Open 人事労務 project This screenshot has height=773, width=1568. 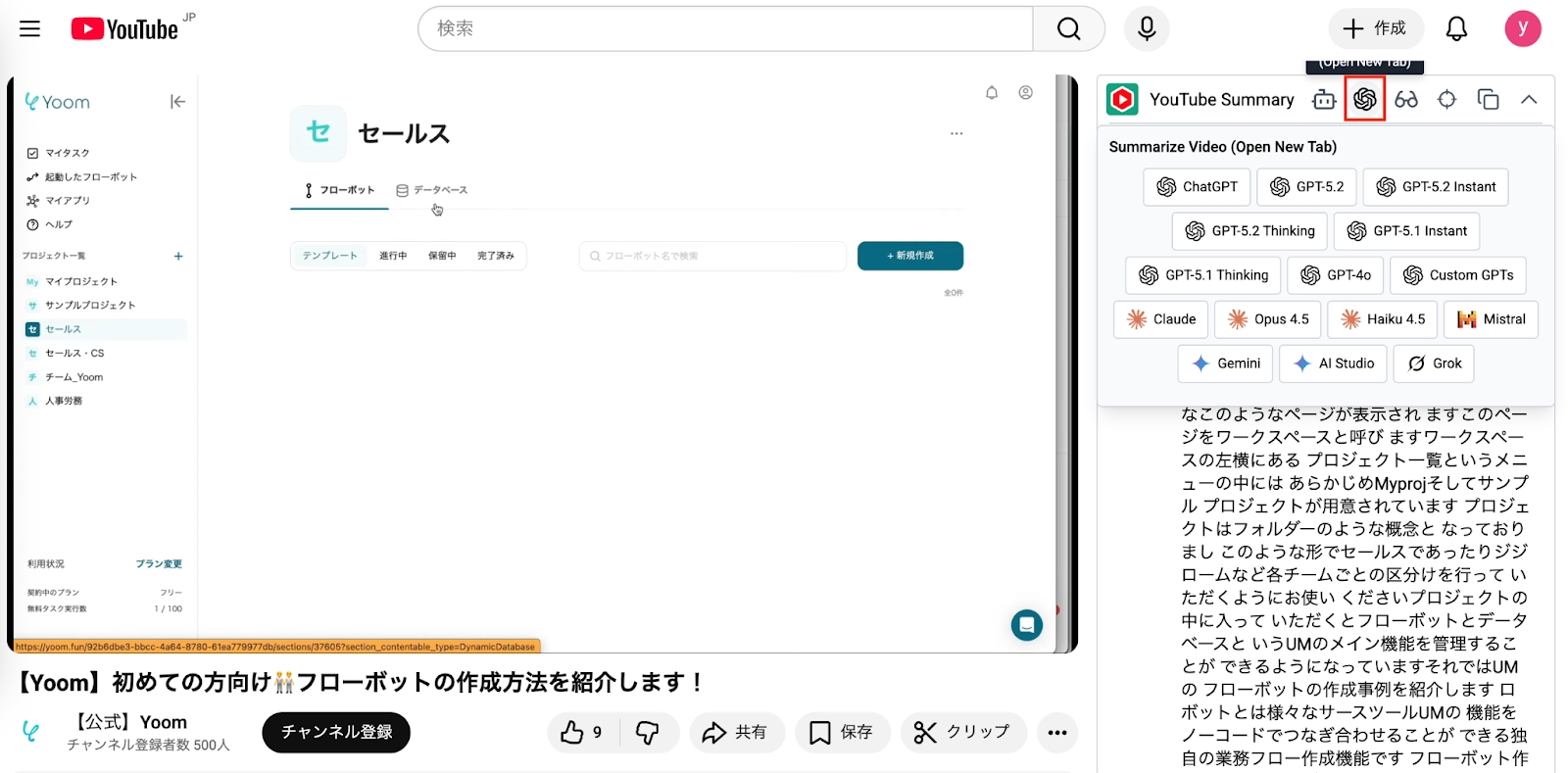click(x=55, y=401)
